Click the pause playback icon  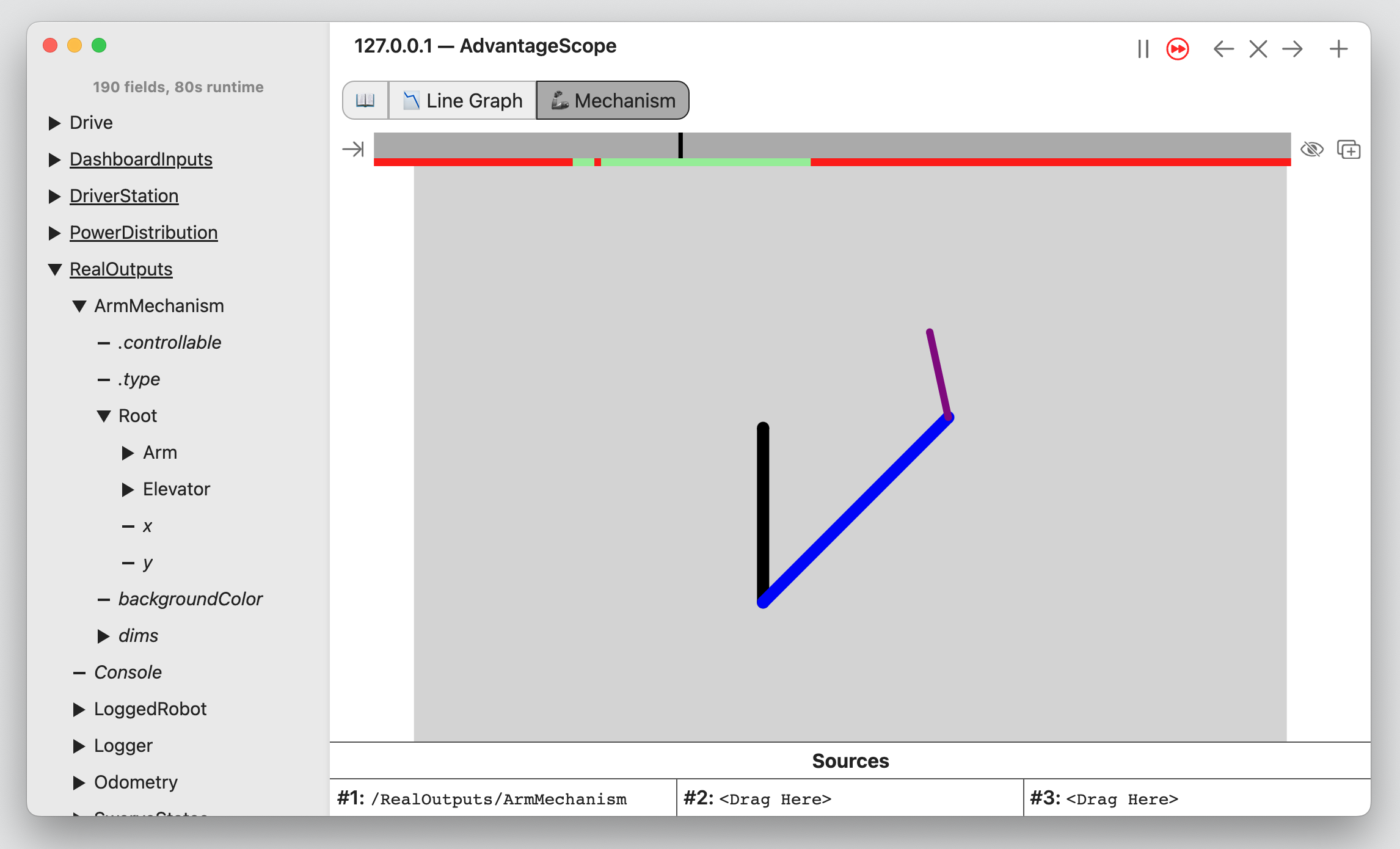tap(1143, 49)
